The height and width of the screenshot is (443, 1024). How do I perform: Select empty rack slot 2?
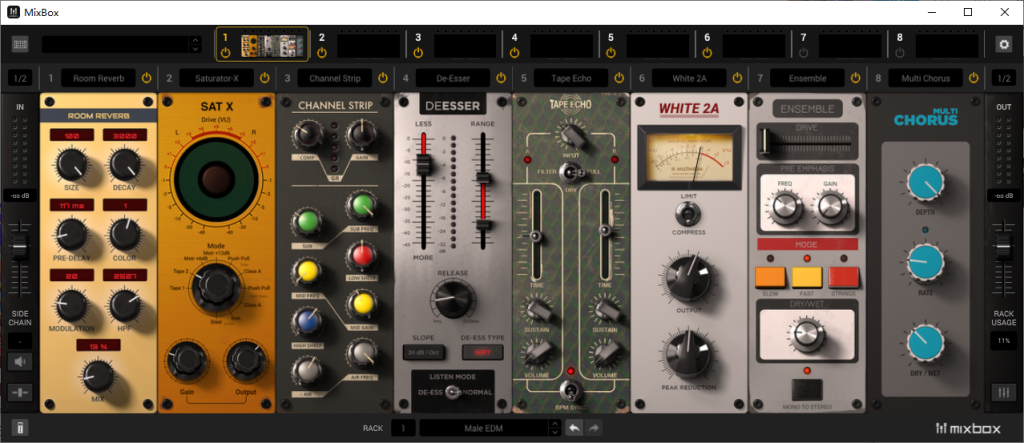click(368, 46)
